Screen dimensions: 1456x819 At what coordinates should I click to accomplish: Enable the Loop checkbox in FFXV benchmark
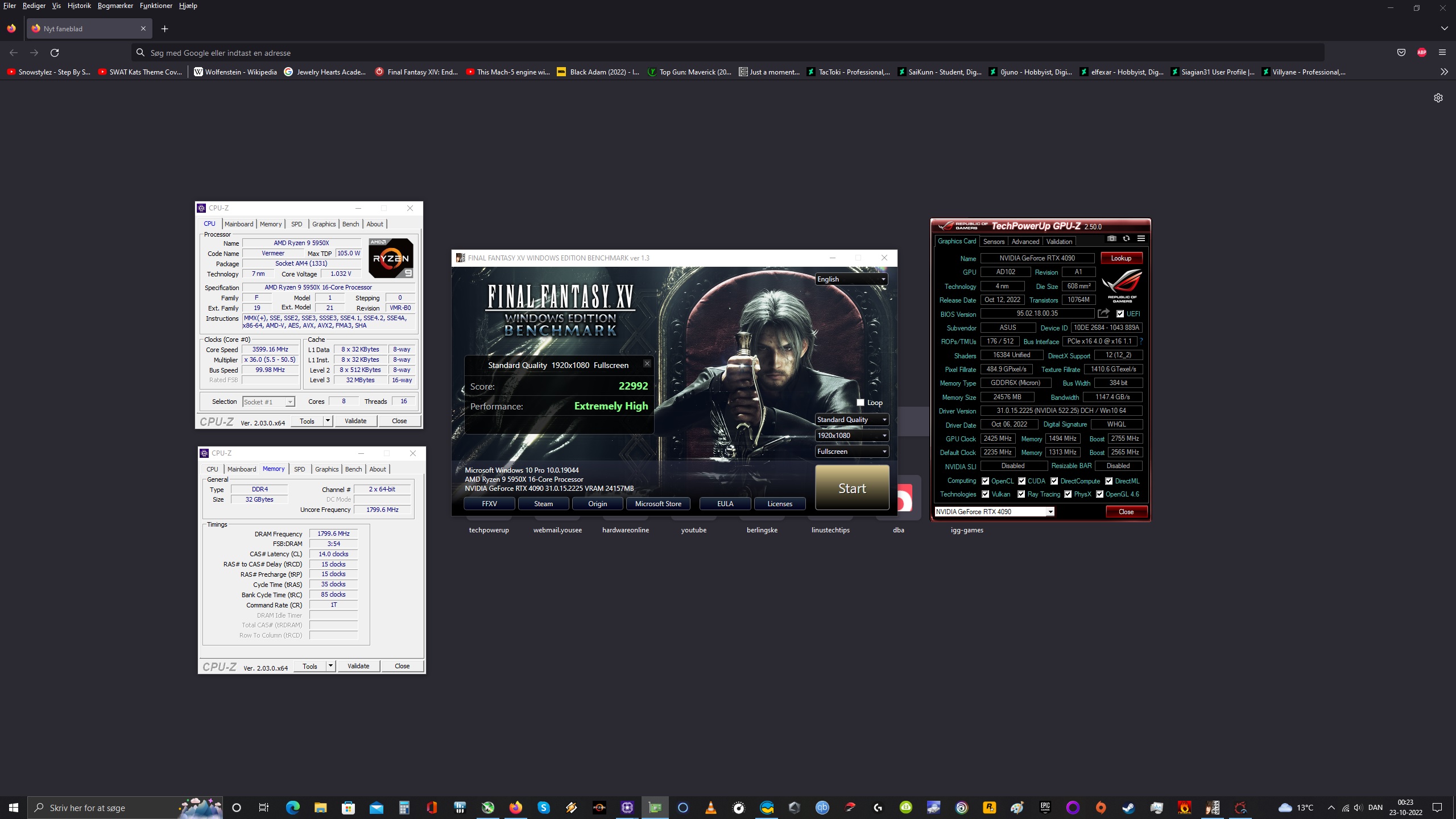click(861, 402)
